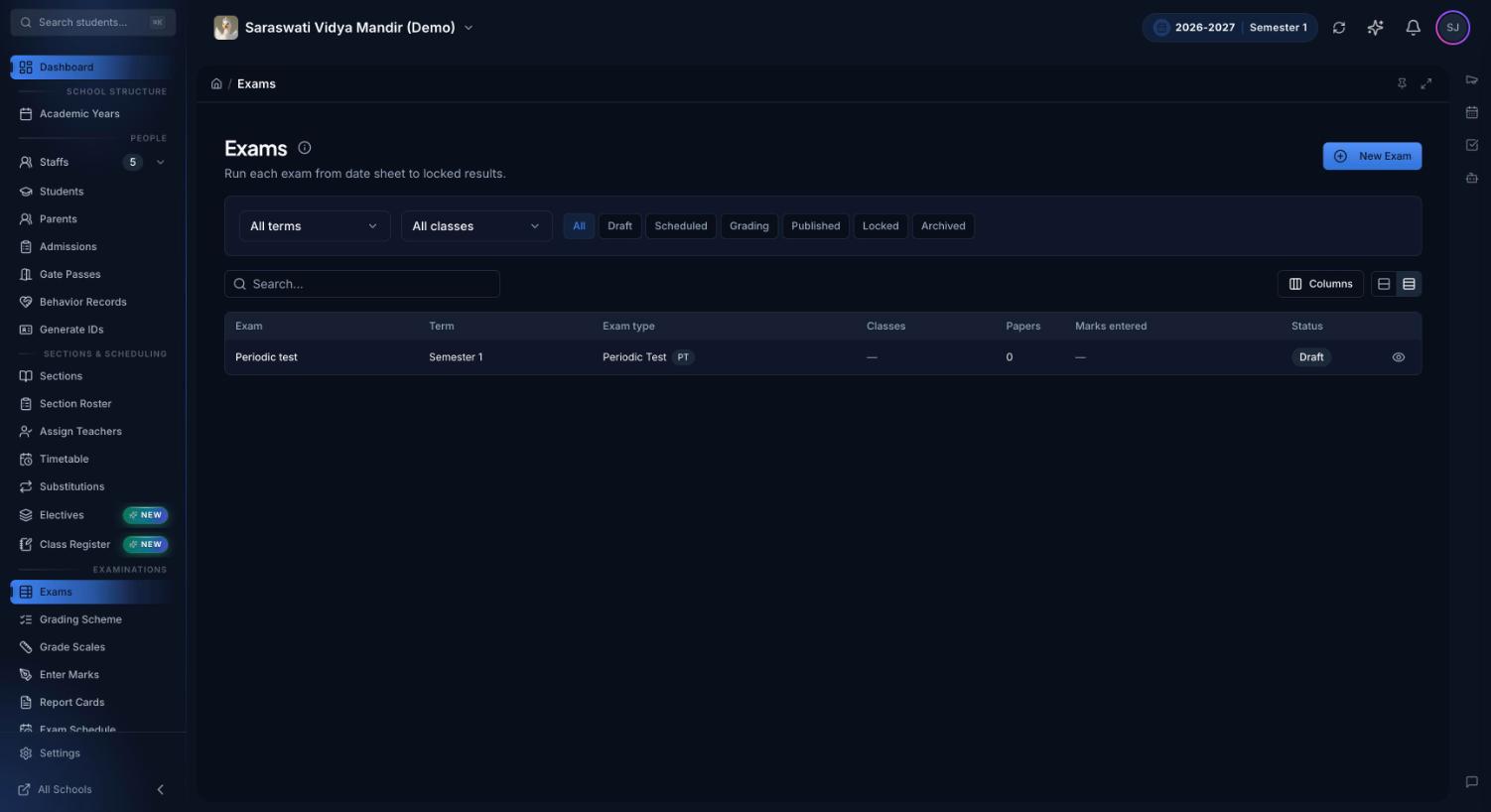Open the All terms dropdown
The height and width of the screenshot is (812, 1491).
click(x=315, y=226)
